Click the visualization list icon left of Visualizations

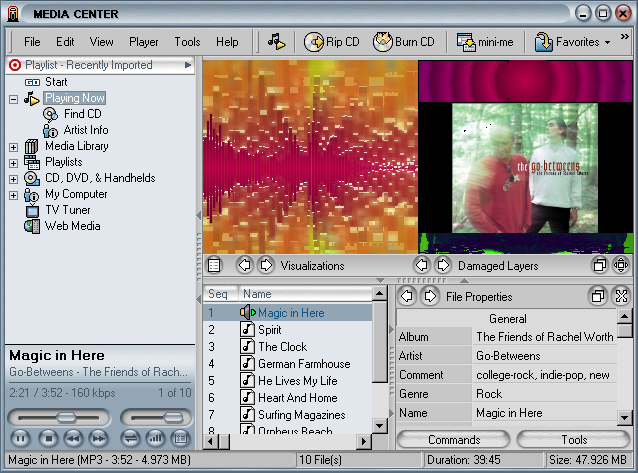[214, 265]
